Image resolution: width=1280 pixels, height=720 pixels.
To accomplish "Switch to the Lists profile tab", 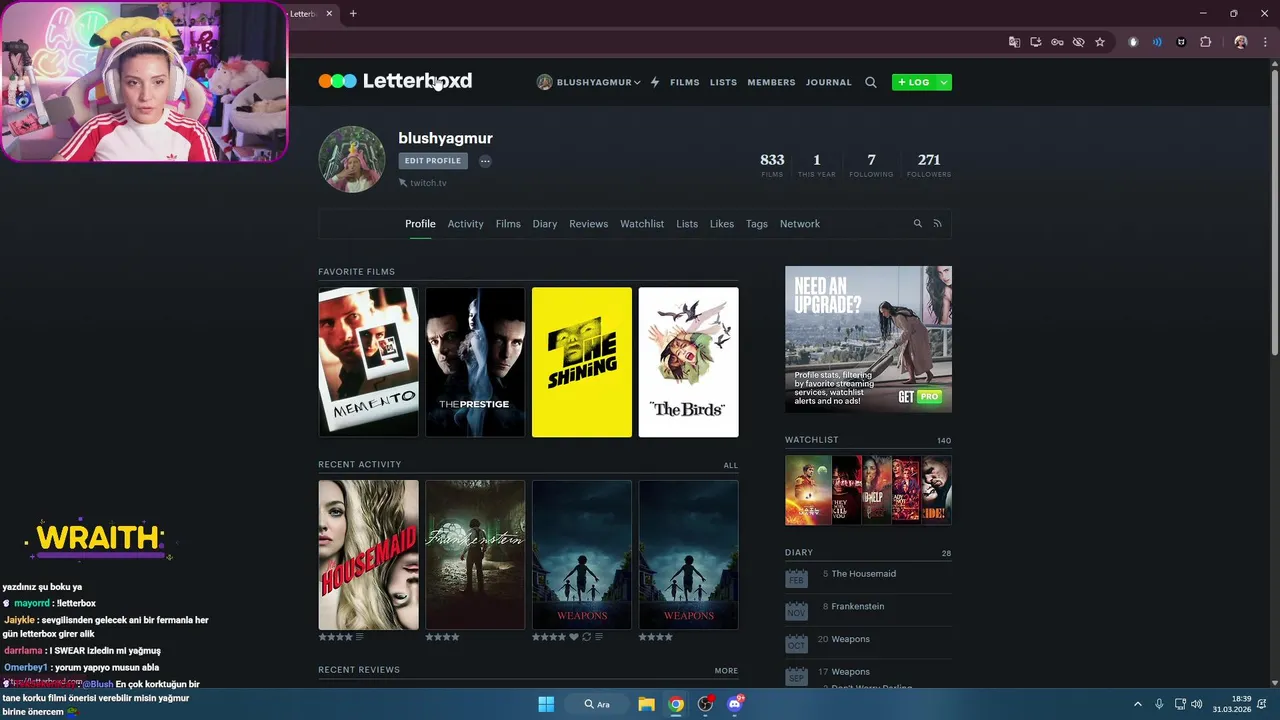I will click(x=687, y=224).
